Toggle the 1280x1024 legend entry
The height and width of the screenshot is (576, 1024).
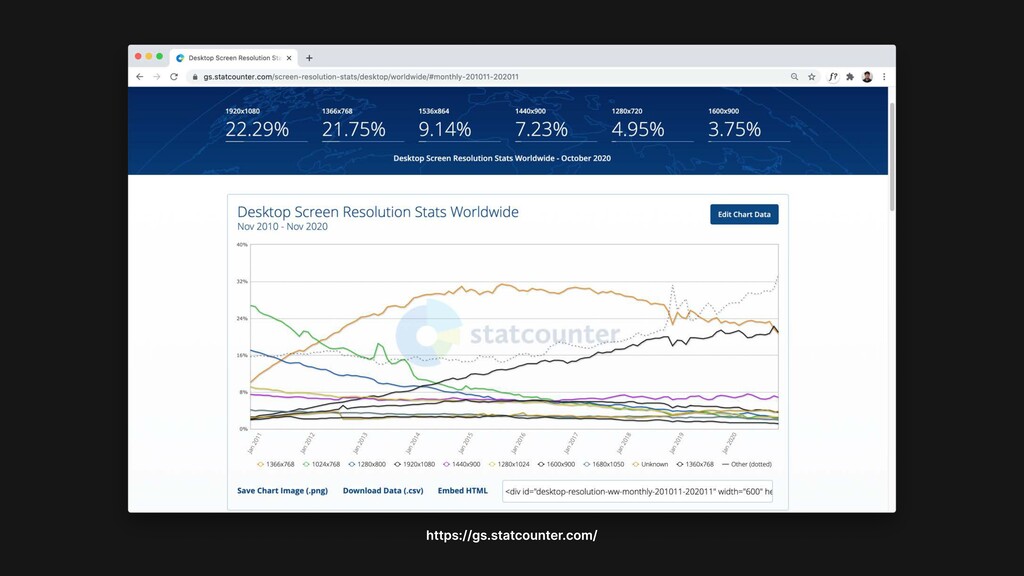coord(509,464)
